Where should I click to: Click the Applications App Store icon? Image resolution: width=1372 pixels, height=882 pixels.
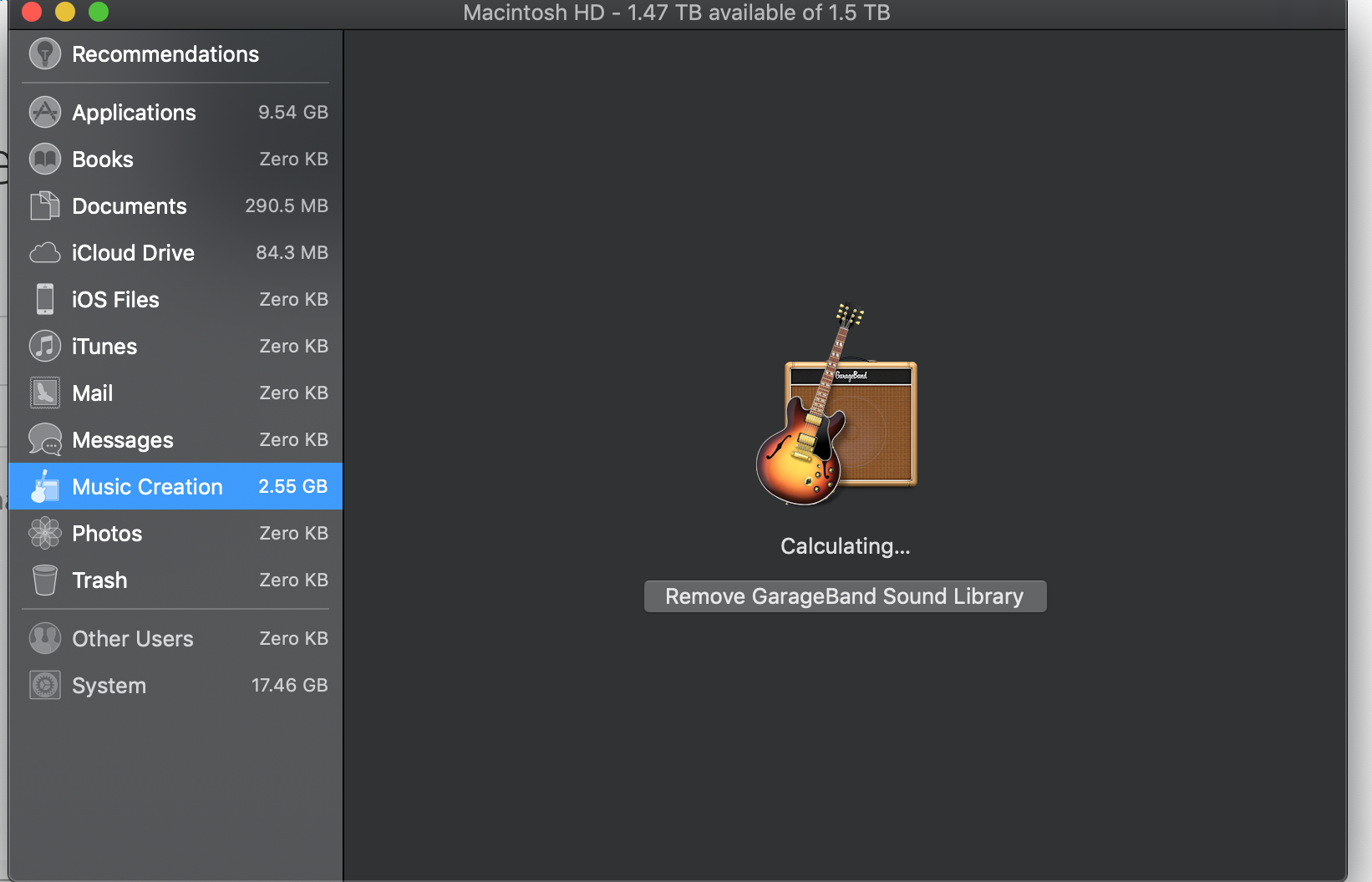click(45, 113)
